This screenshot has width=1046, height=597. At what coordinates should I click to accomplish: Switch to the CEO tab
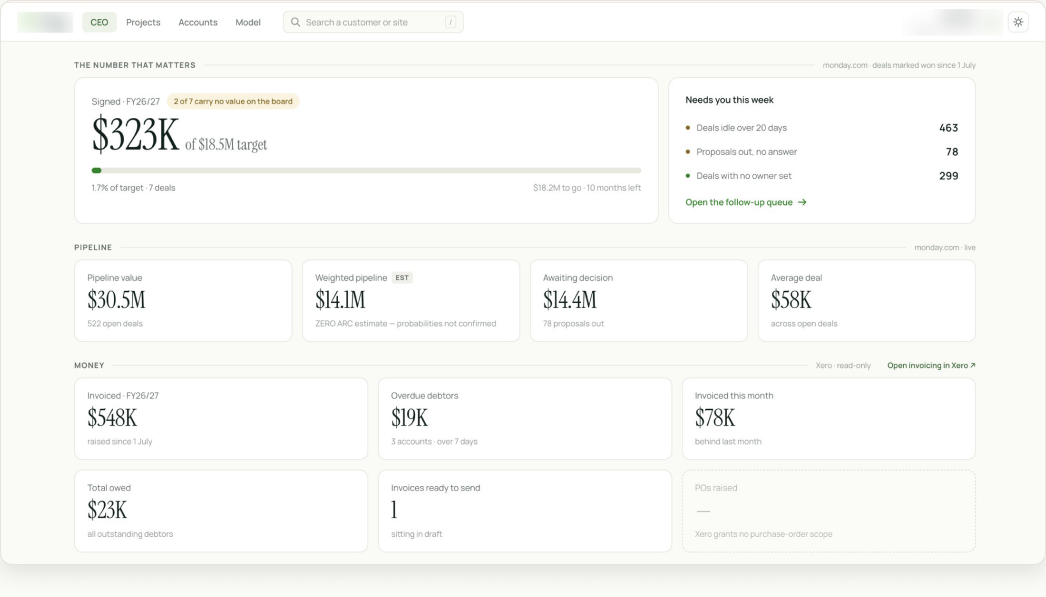coord(99,22)
